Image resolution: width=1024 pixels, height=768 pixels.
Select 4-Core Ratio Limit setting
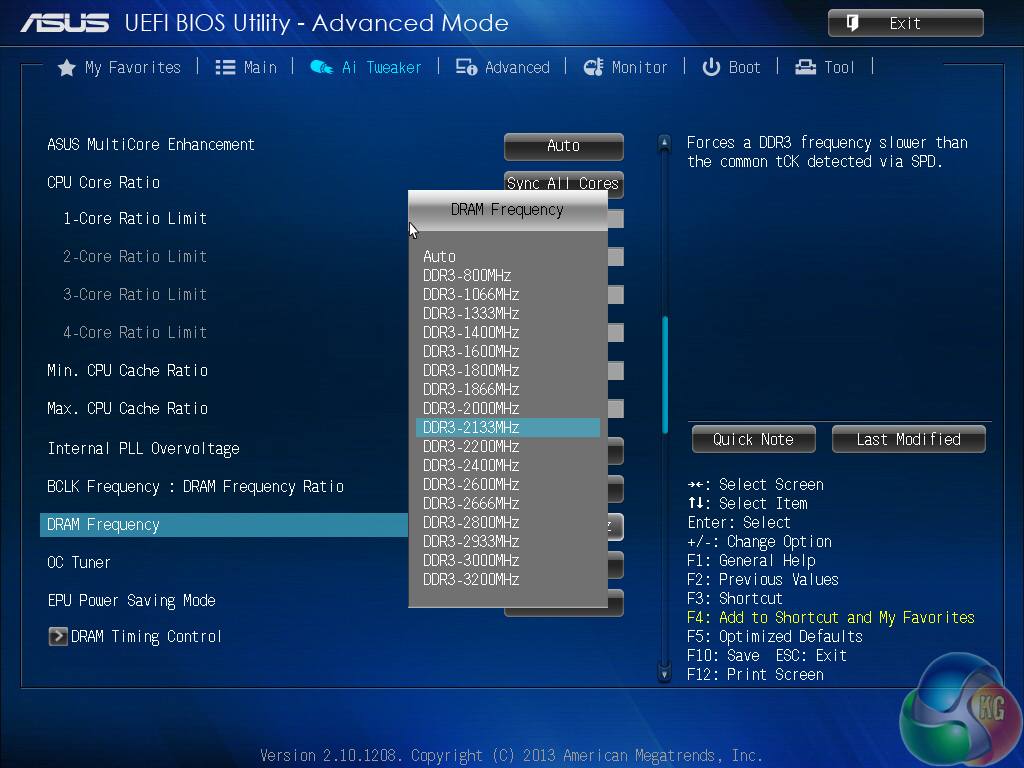tap(135, 332)
